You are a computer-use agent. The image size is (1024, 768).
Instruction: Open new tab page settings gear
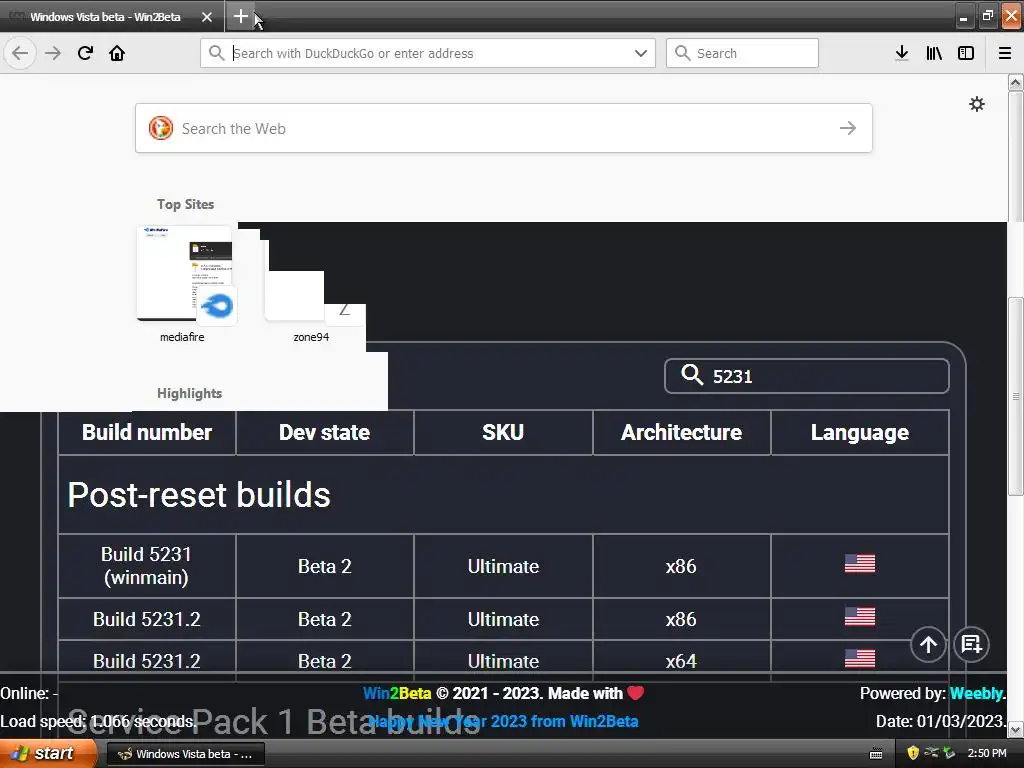click(x=976, y=104)
